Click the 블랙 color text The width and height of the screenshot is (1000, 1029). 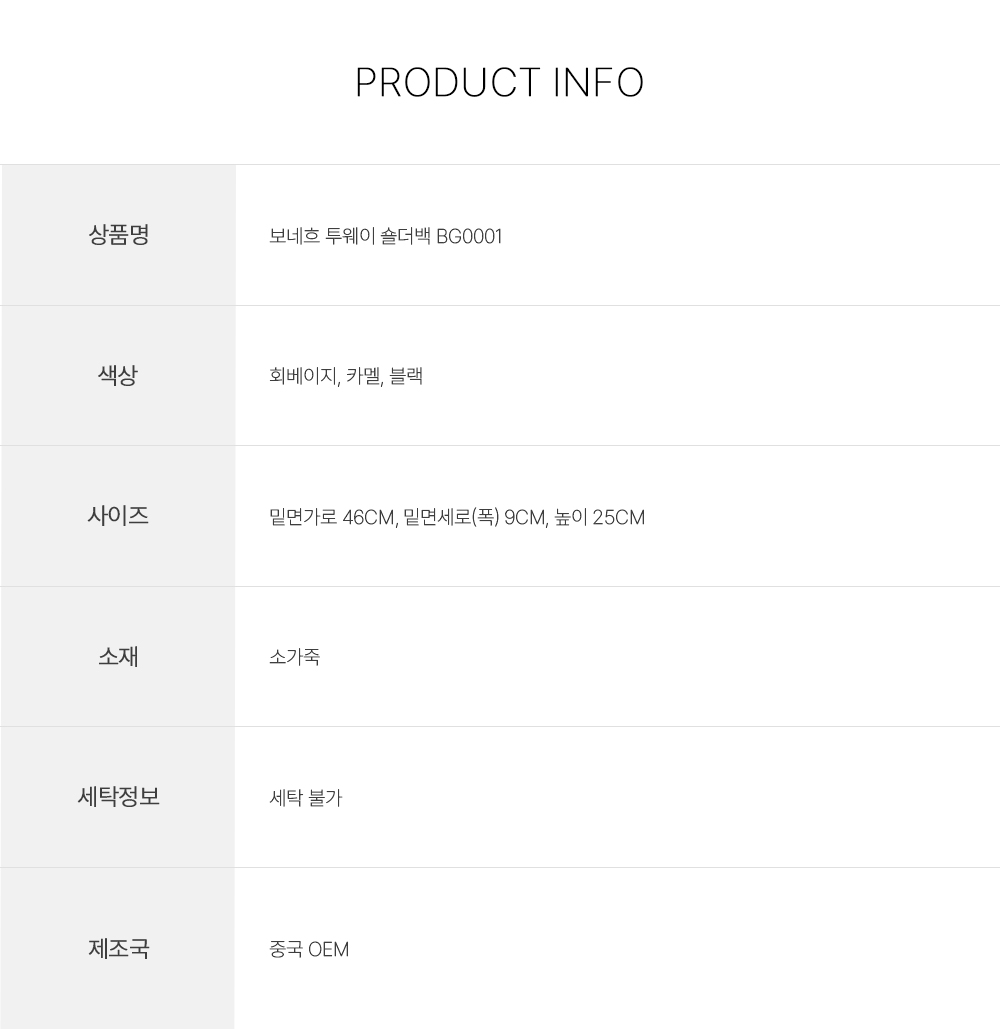[407, 377]
